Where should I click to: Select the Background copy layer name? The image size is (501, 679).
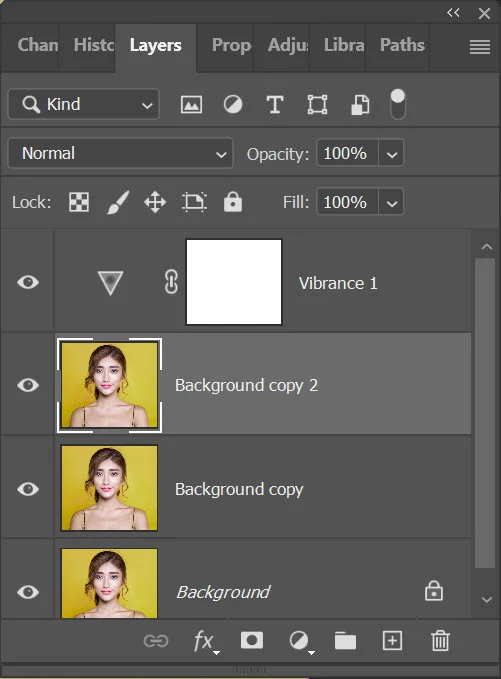point(239,489)
